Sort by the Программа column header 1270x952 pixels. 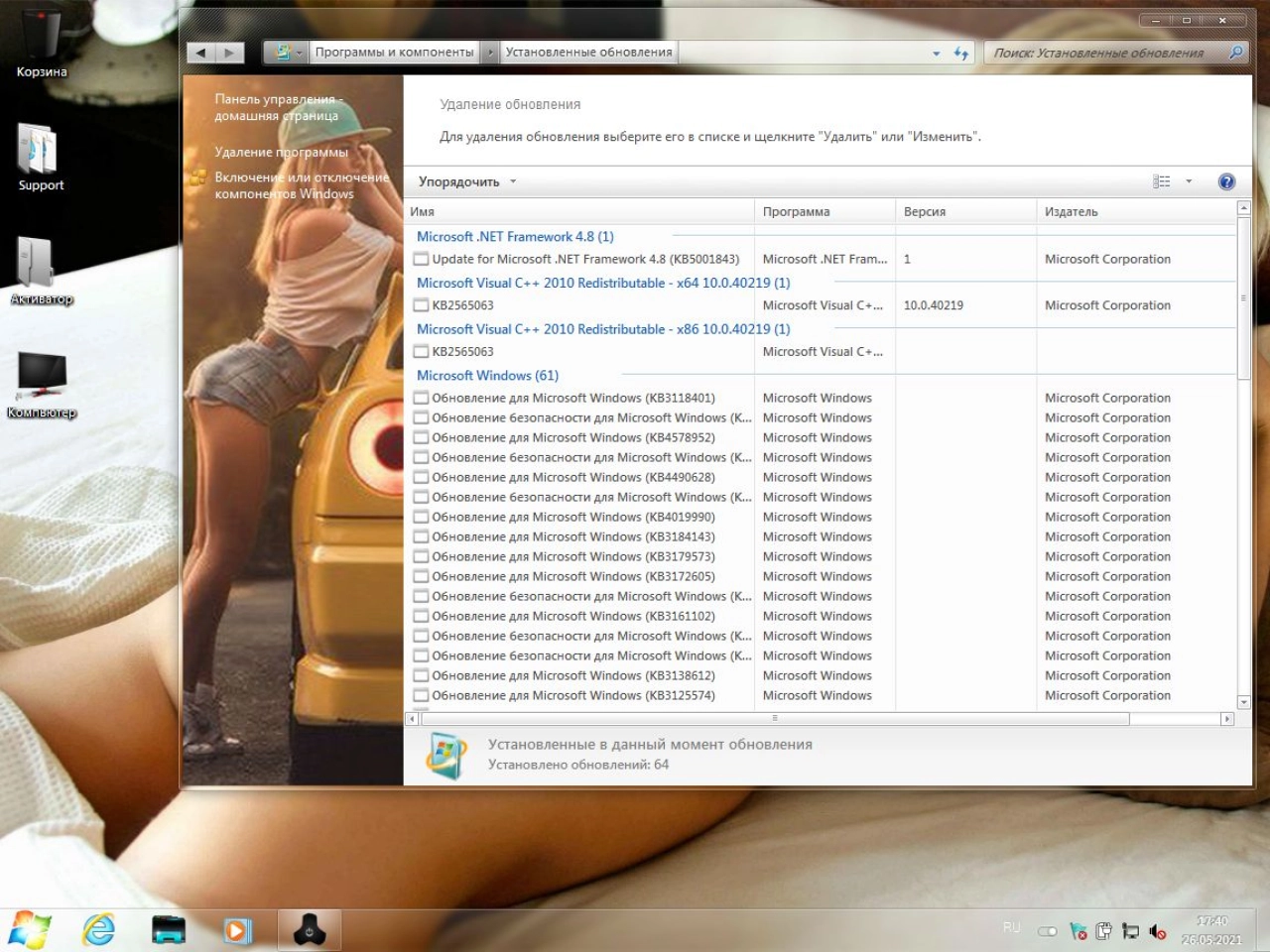pyautogui.click(x=825, y=211)
